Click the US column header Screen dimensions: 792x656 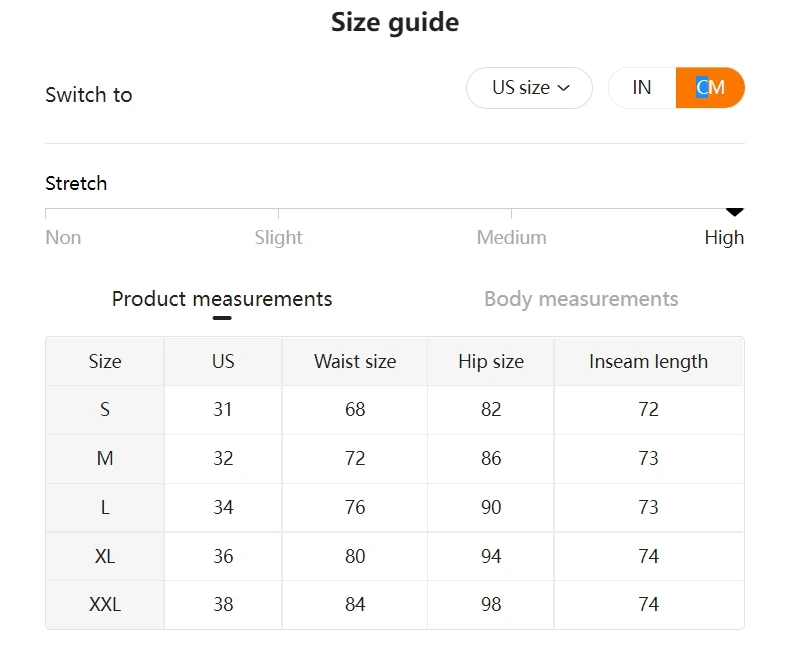coord(223,362)
